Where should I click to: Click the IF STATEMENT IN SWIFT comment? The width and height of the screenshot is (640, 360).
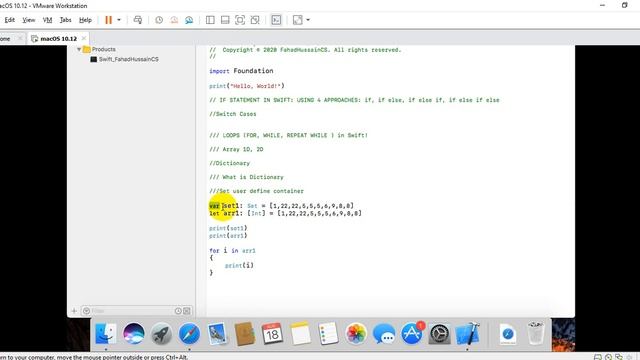coord(354,100)
